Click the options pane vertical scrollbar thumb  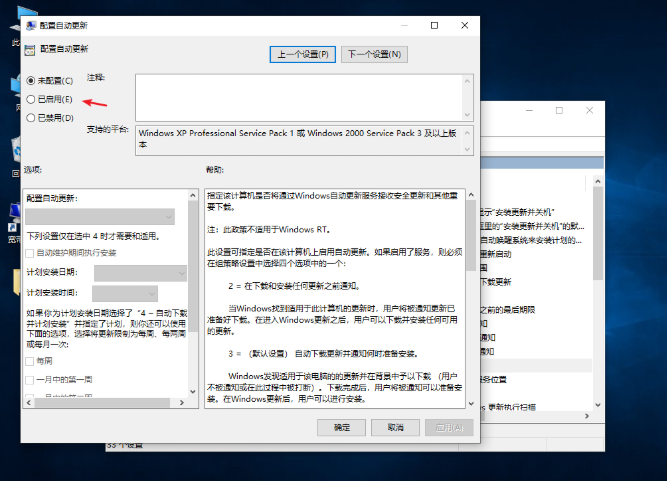(193, 266)
